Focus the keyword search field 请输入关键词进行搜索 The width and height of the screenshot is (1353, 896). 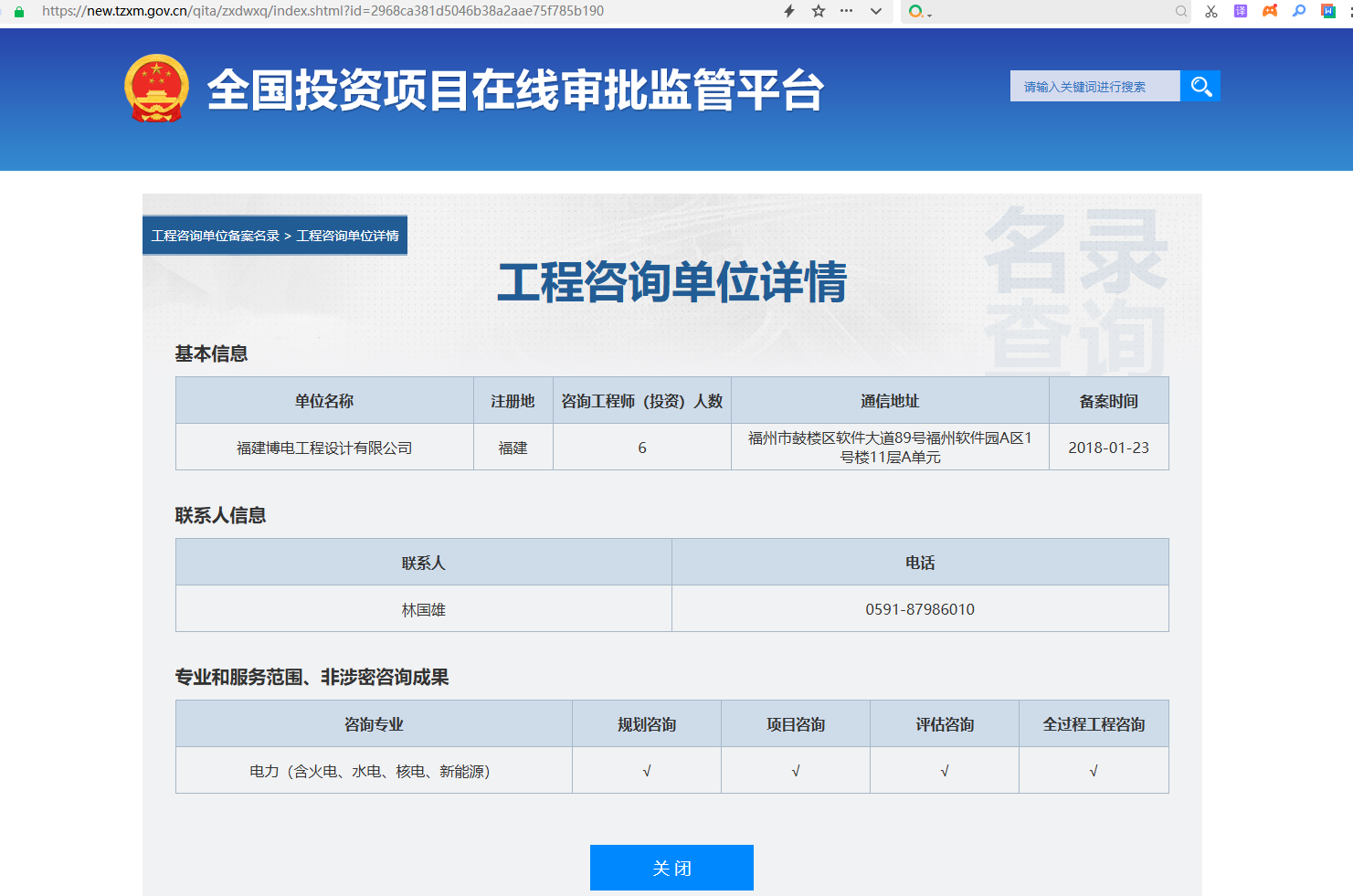click(1094, 86)
